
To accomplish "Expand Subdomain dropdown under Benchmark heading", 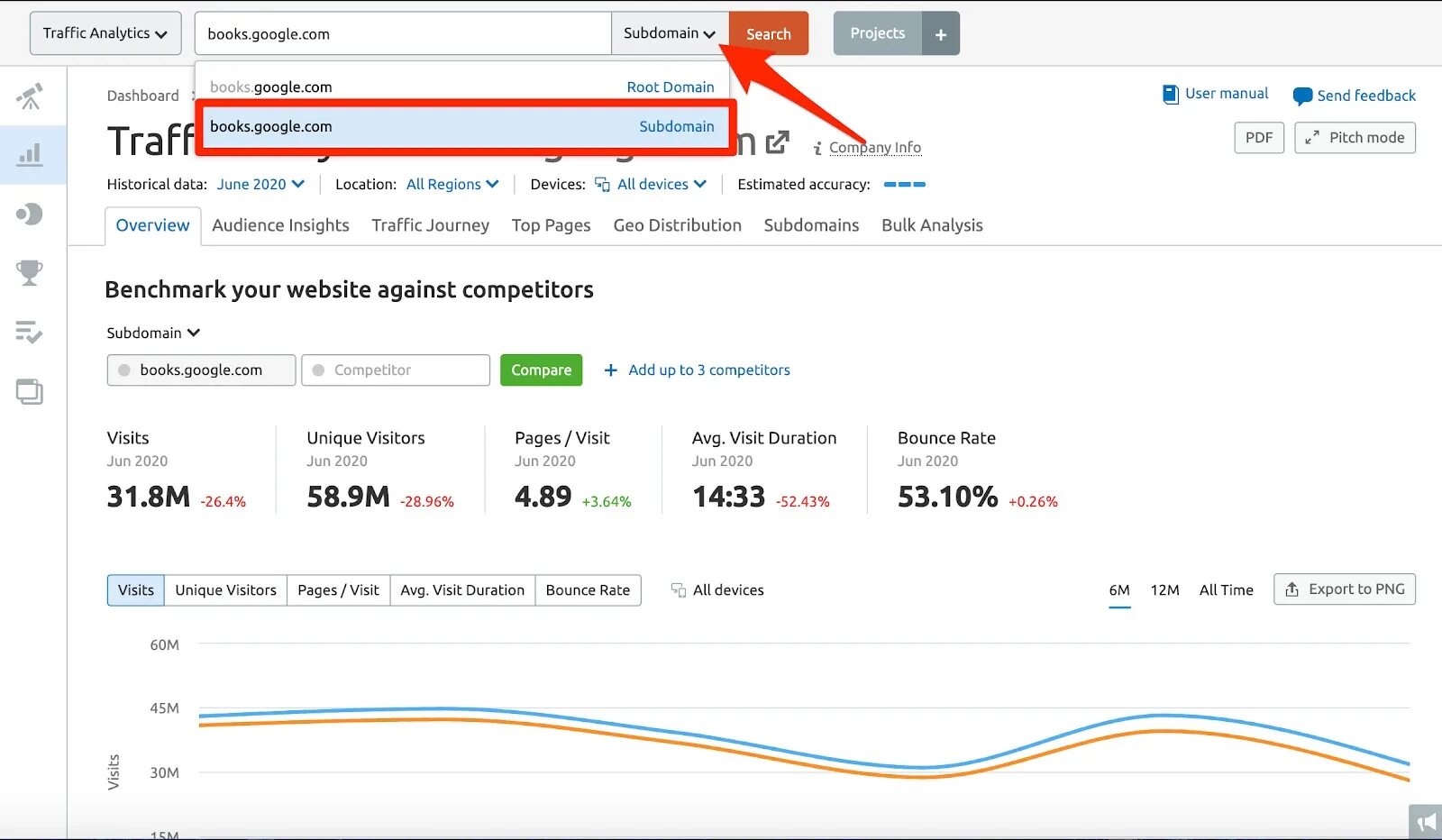I will [x=153, y=333].
